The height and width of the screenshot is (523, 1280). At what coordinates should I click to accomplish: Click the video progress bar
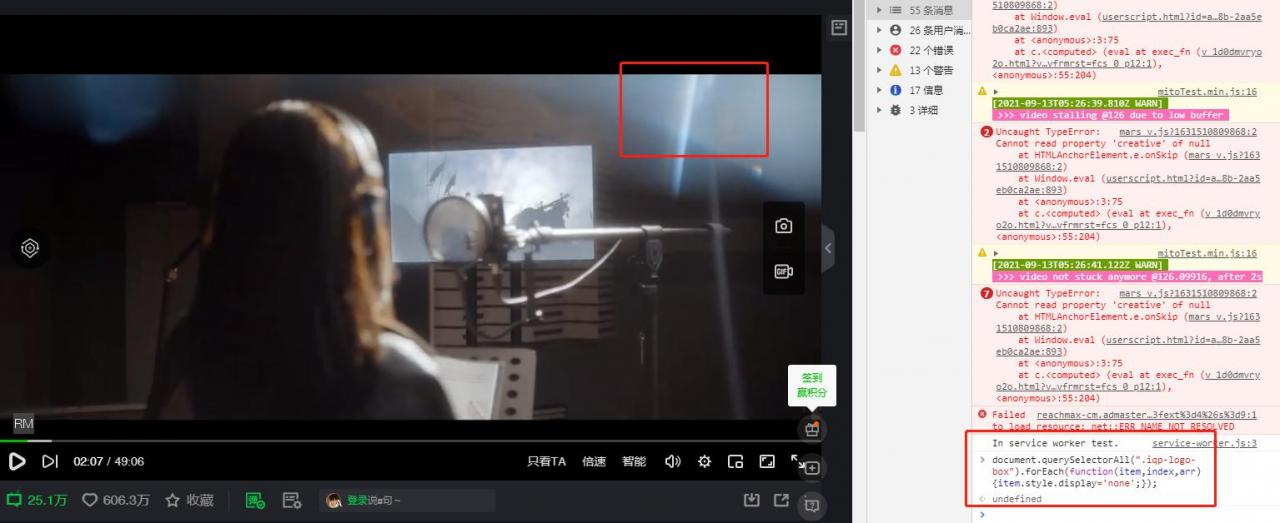tap(400, 440)
